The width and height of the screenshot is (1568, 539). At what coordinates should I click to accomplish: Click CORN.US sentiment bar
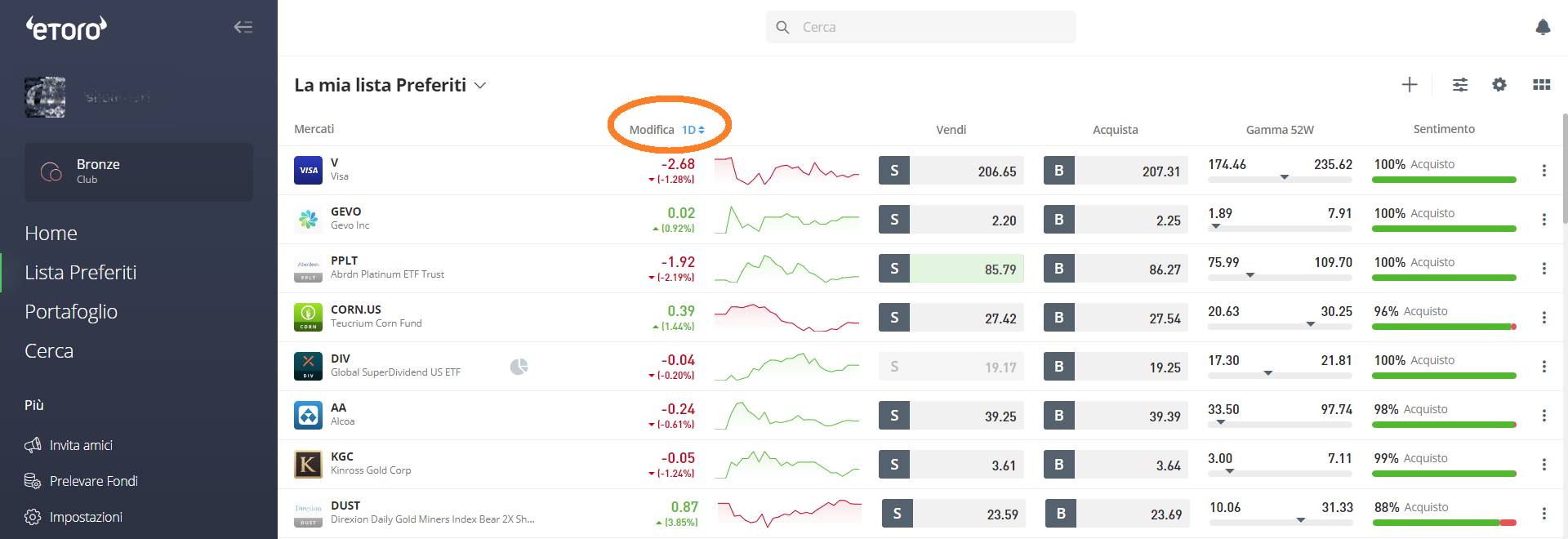[1444, 327]
